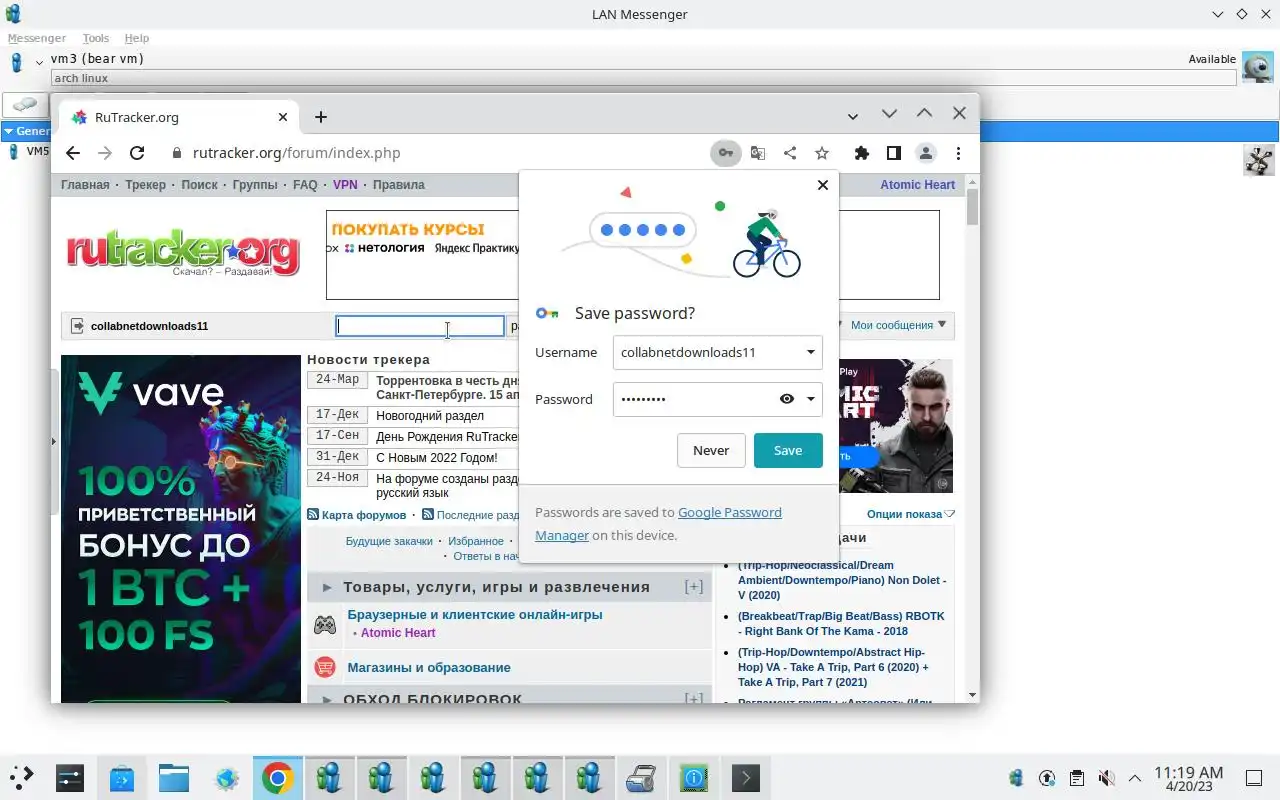Open Chrome's three-dot menu
This screenshot has width=1280, height=800.
tap(958, 153)
